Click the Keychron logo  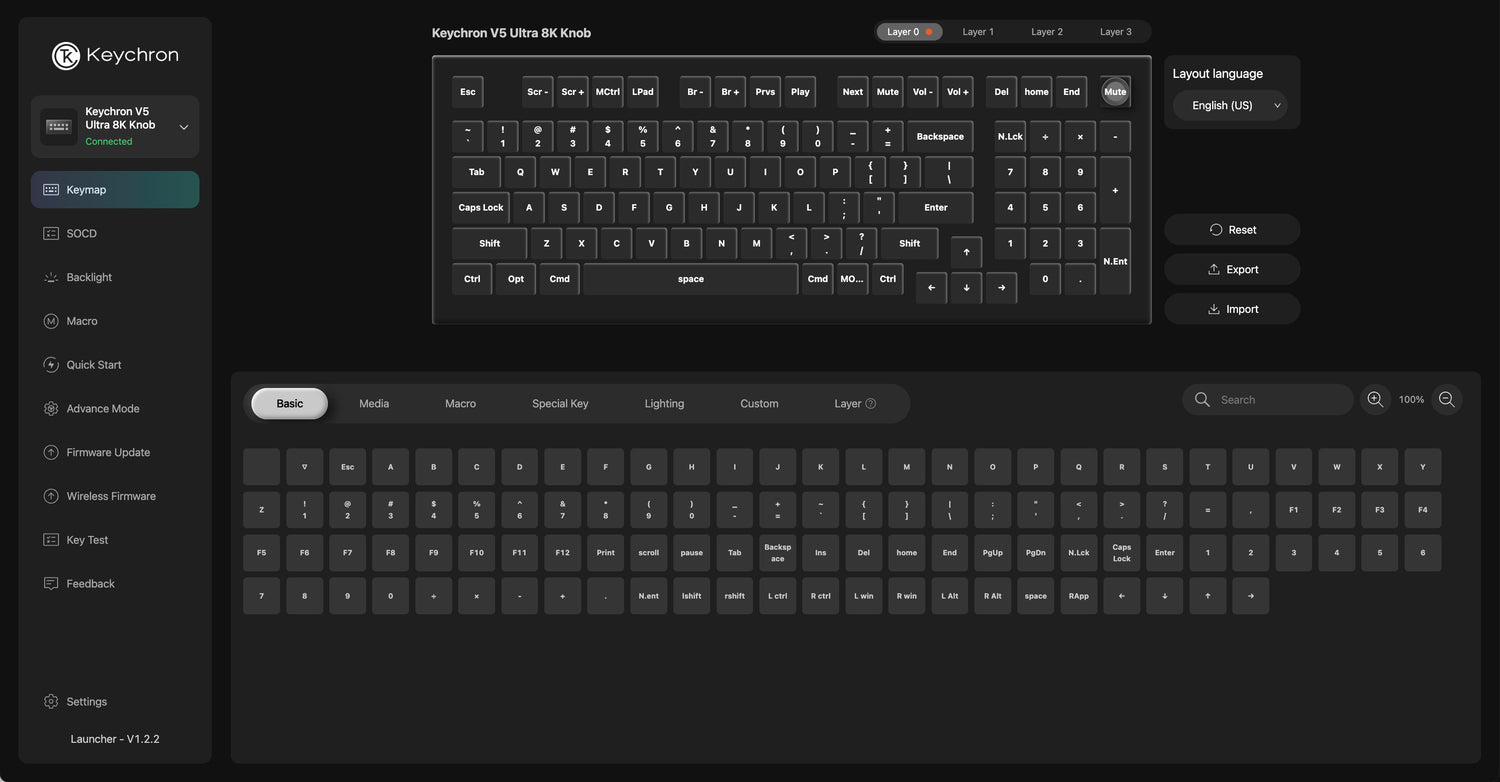(x=114, y=56)
